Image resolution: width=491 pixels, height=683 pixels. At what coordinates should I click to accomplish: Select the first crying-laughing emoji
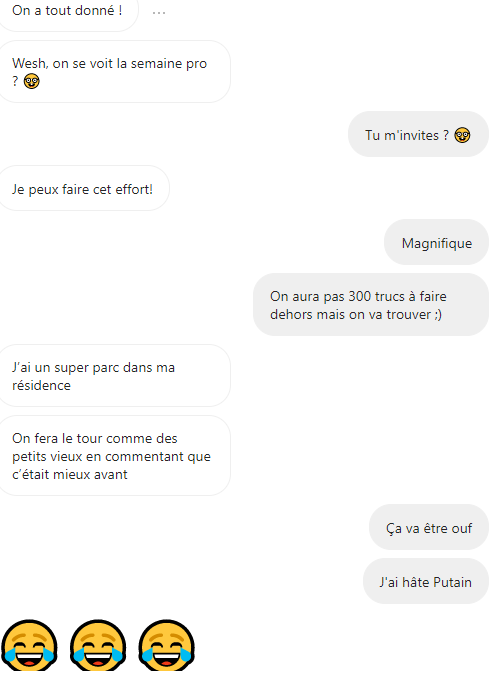pos(29,646)
